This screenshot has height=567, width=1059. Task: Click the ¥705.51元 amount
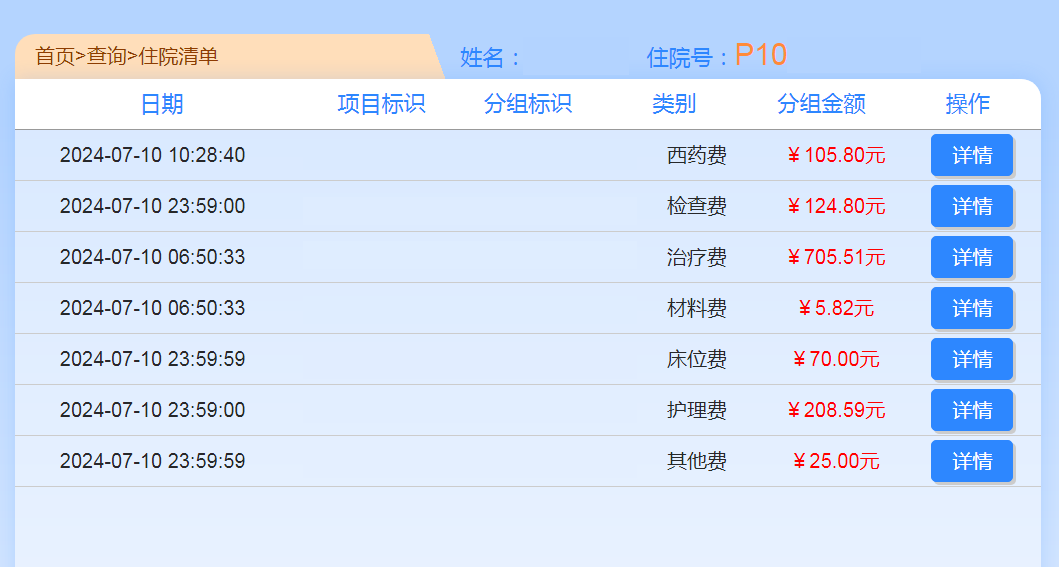coord(836,257)
